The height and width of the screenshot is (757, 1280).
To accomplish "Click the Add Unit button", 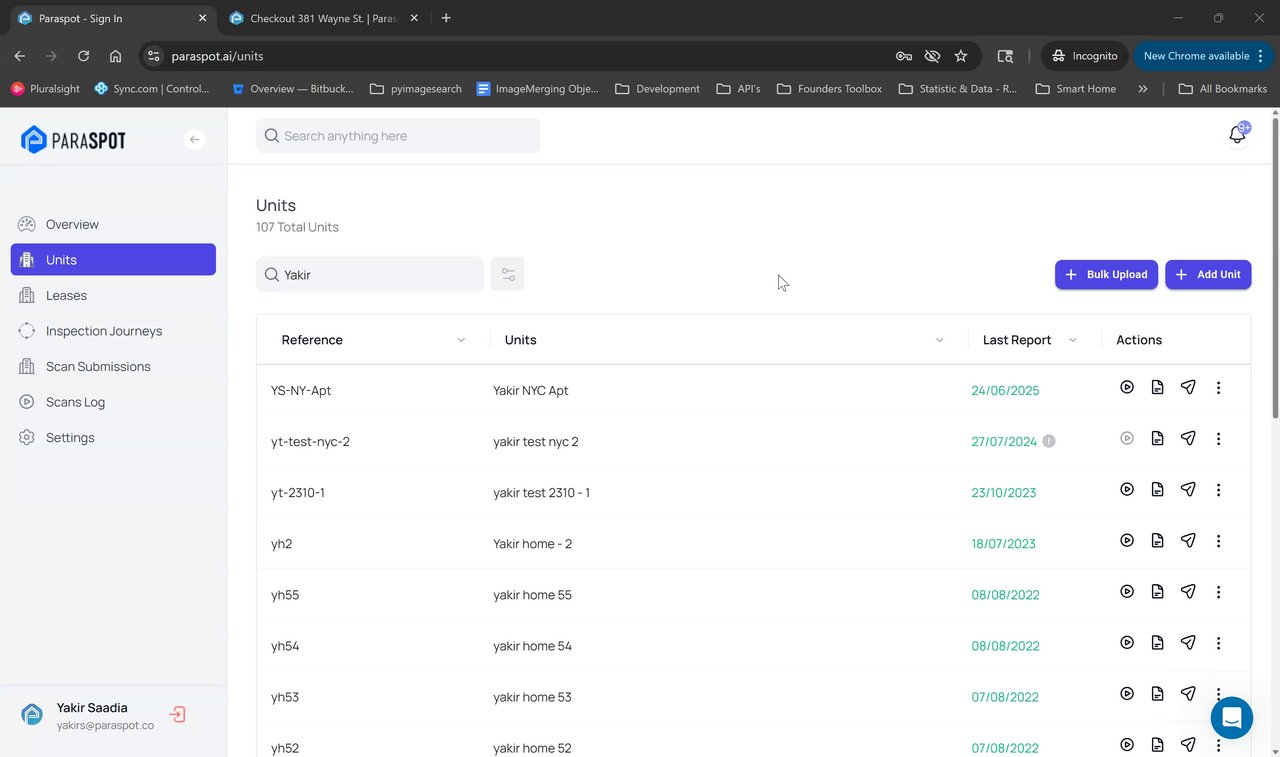I will pyautogui.click(x=1208, y=274).
